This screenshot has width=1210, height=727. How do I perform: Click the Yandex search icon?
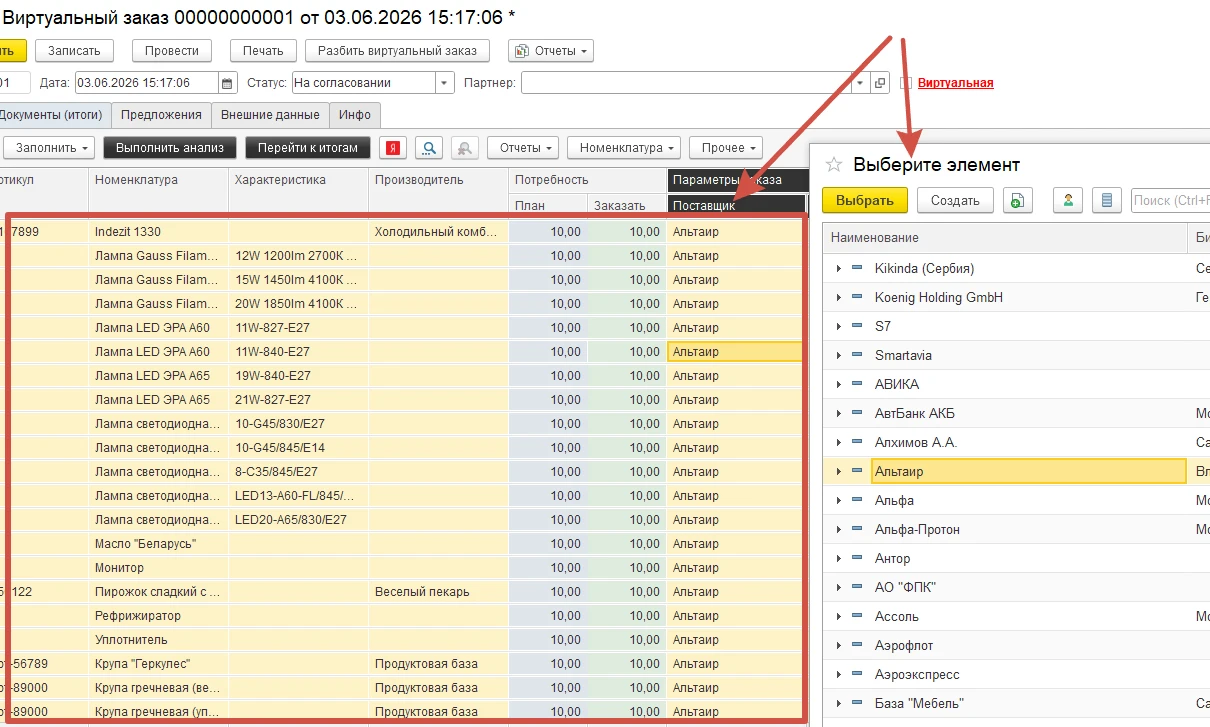coord(394,148)
